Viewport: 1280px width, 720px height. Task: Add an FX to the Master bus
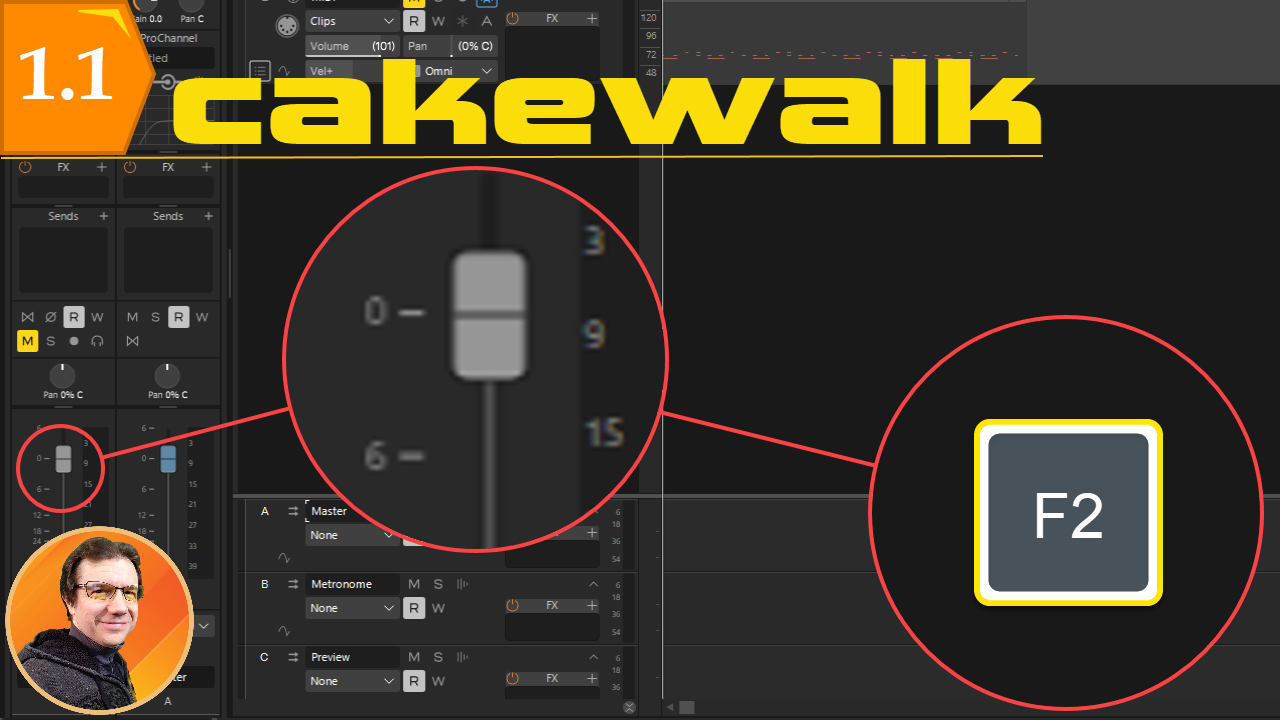point(592,533)
